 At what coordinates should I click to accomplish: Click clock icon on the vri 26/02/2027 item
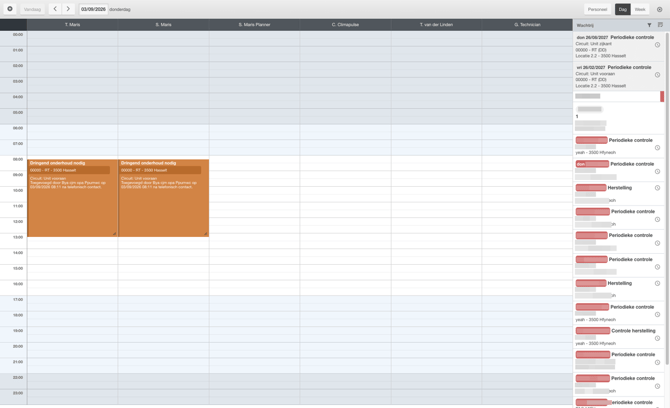pyautogui.click(x=657, y=75)
